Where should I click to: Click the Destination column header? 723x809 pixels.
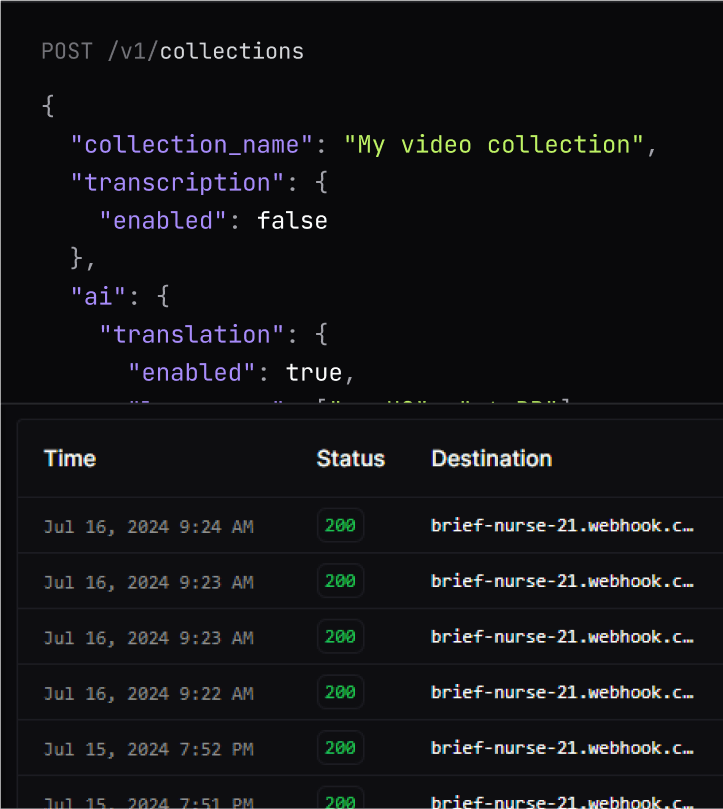[x=491, y=459]
